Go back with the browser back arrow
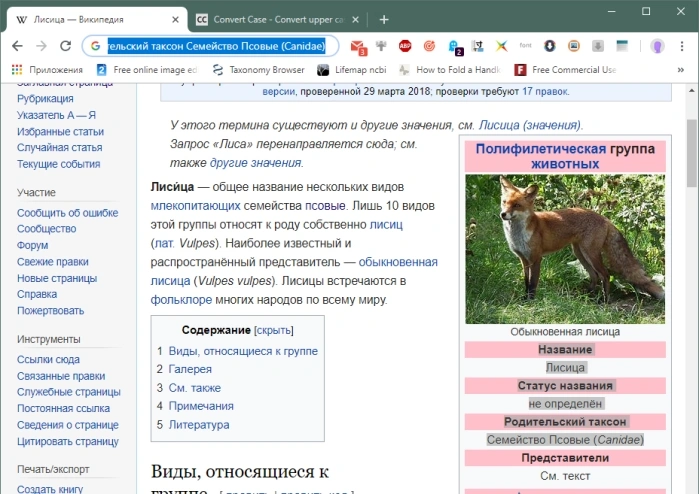This screenshot has width=699, height=494. [x=17, y=46]
